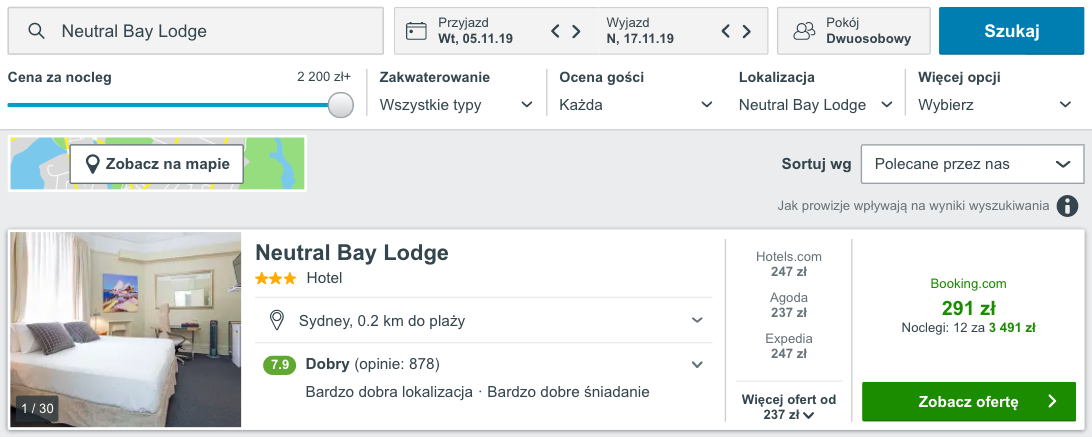Image resolution: width=1092 pixels, height=437 pixels.
Task: Click the 2 200 zł+ price value
Action: click(x=324, y=77)
